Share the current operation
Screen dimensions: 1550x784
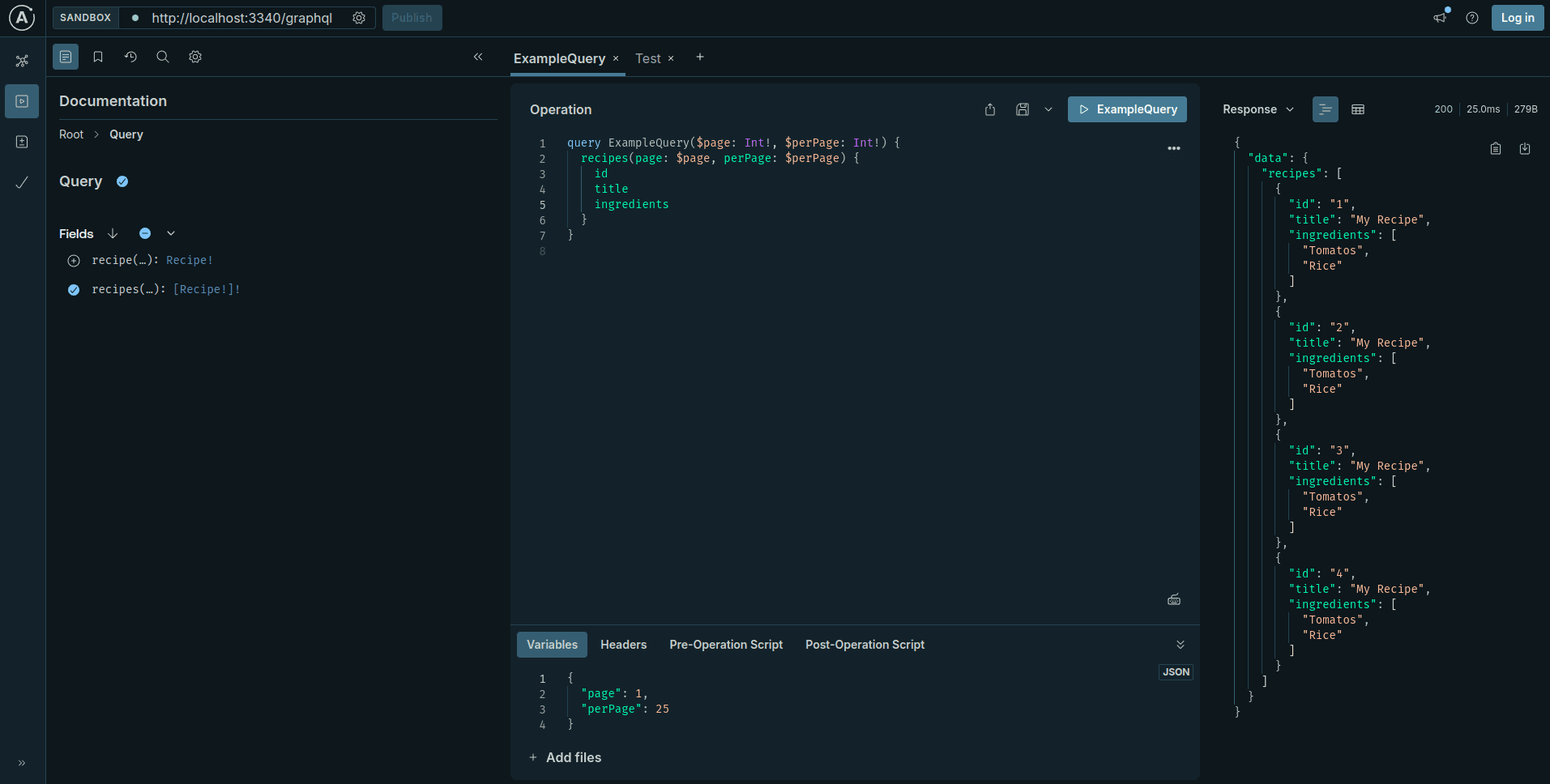click(x=989, y=109)
